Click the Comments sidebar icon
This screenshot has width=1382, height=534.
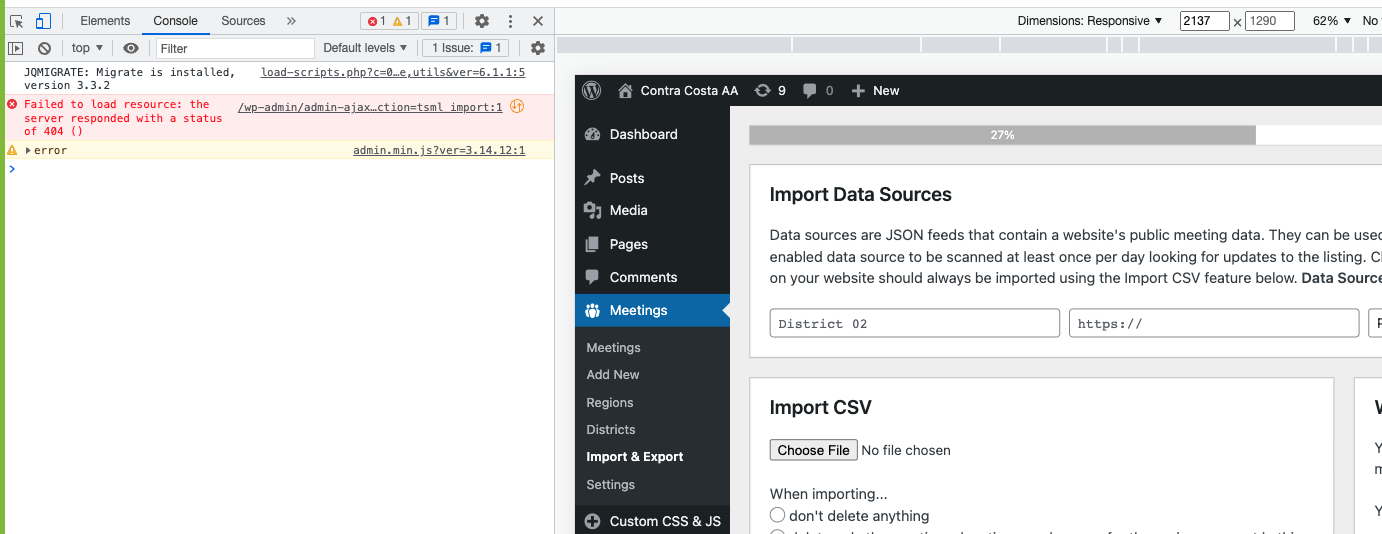point(592,277)
